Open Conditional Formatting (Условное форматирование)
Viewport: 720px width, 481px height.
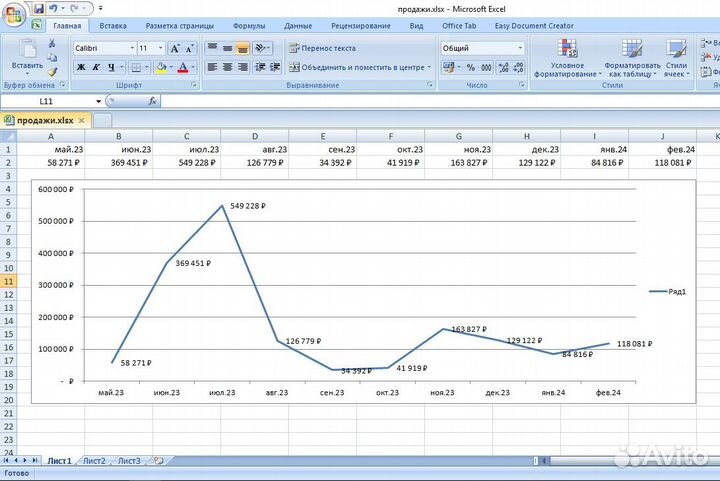pos(566,59)
